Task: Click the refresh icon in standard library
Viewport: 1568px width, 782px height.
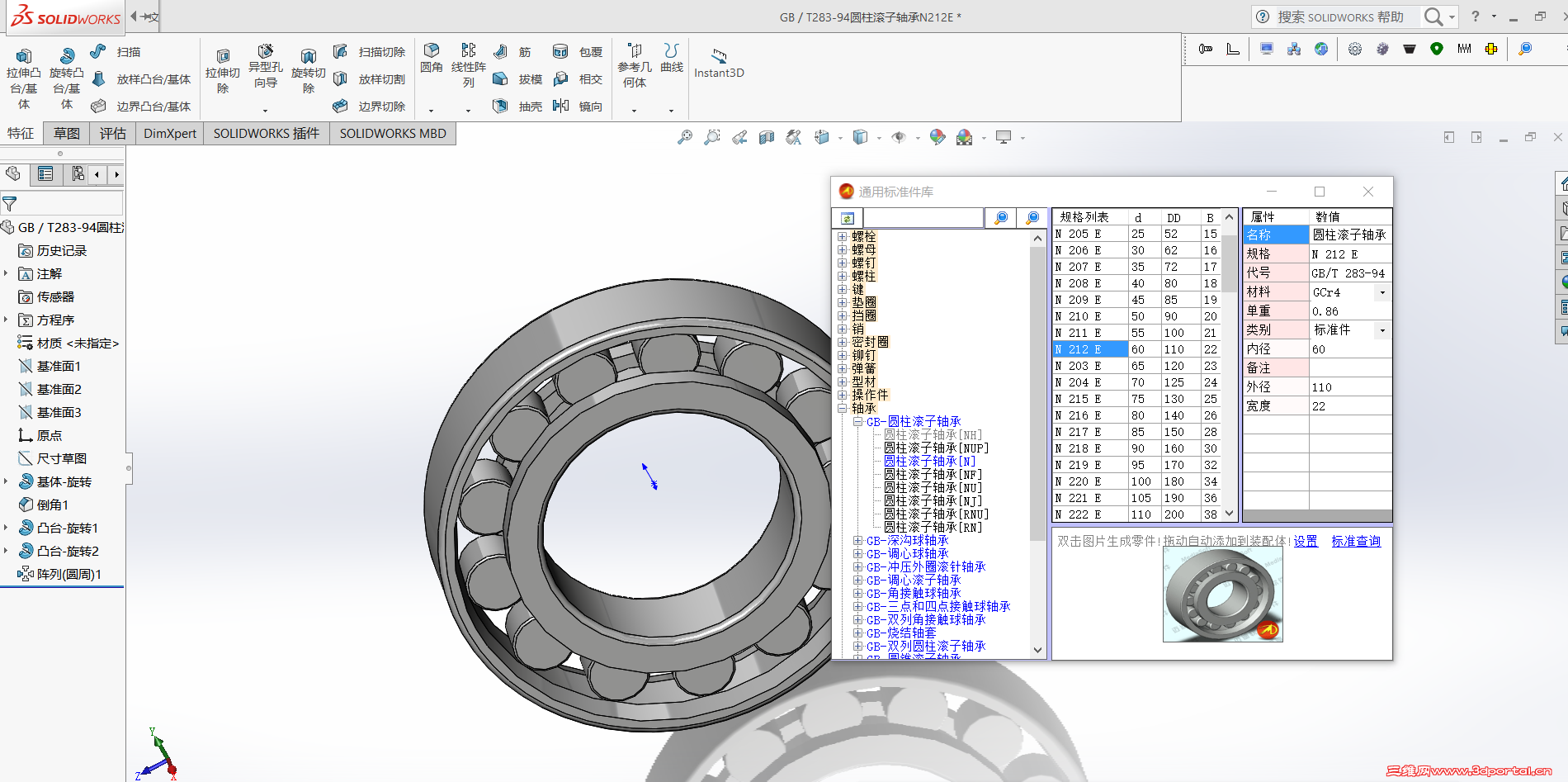Action: tap(848, 218)
